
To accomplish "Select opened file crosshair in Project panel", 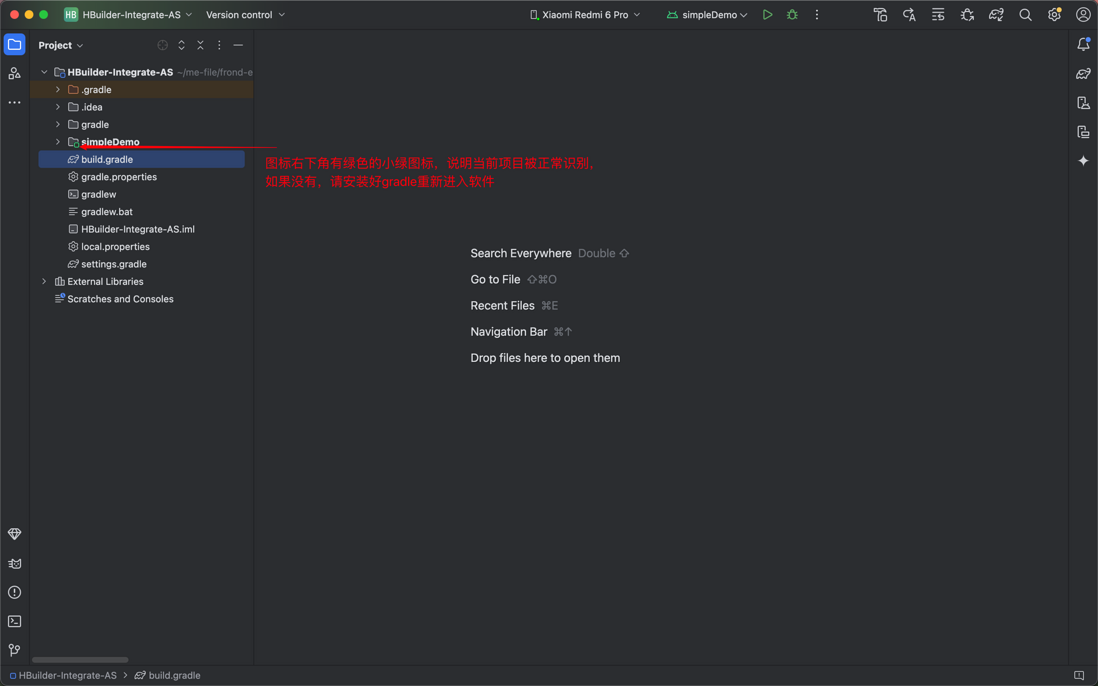I will [x=162, y=45].
